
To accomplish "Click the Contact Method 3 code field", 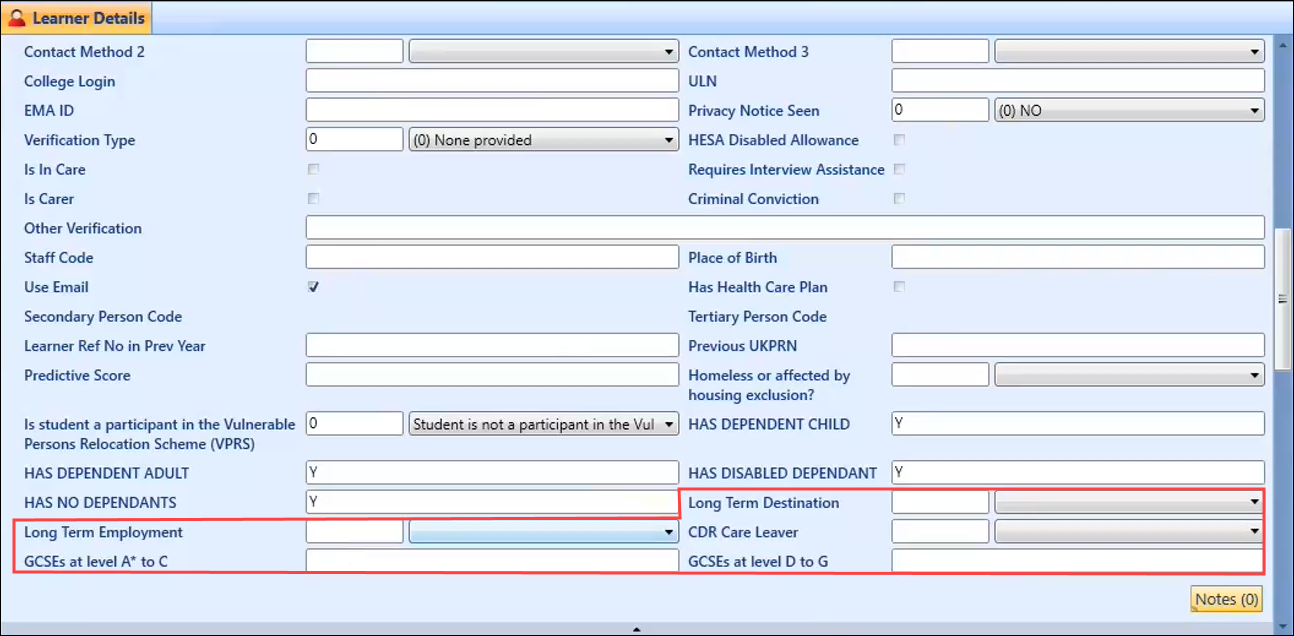I will click(x=941, y=51).
